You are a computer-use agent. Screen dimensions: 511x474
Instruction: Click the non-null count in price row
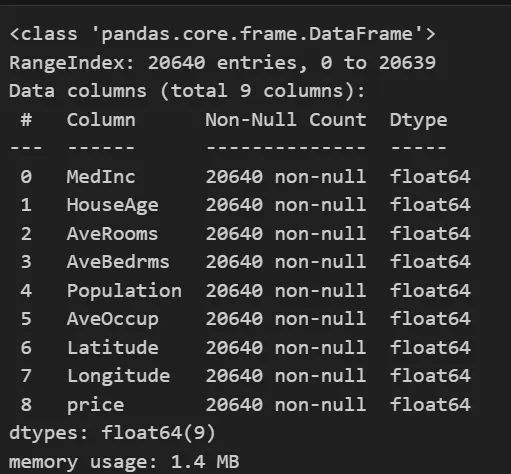[x=286, y=405]
